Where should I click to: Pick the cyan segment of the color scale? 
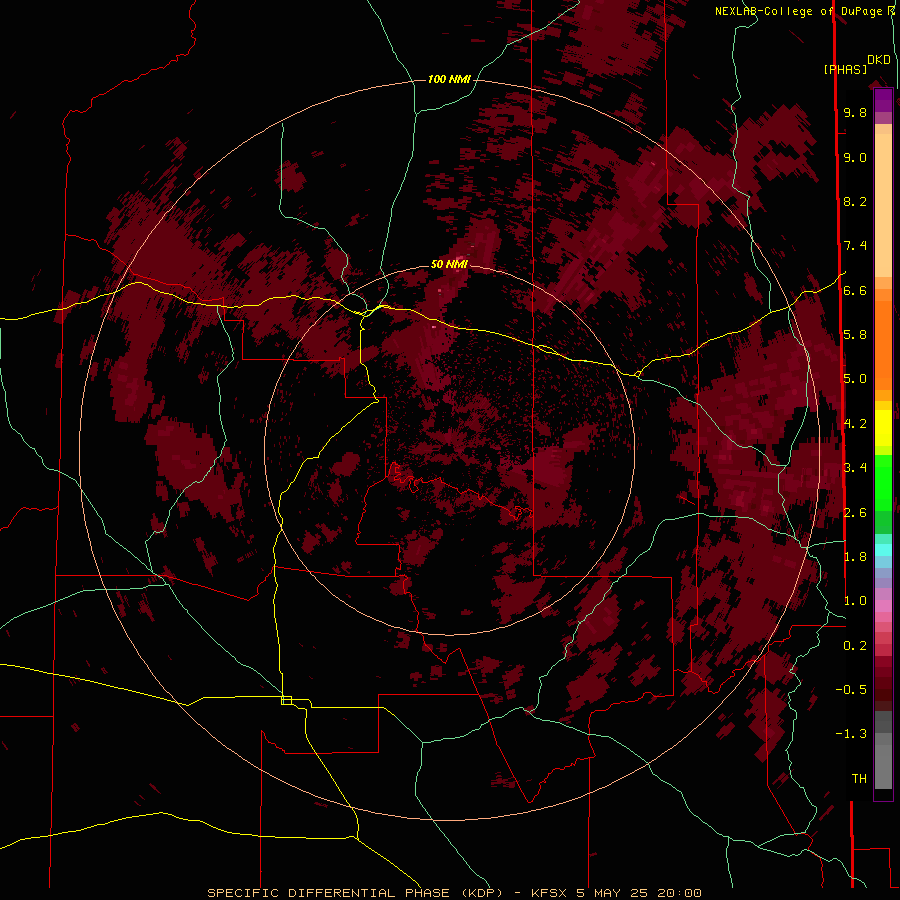(x=883, y=550)
